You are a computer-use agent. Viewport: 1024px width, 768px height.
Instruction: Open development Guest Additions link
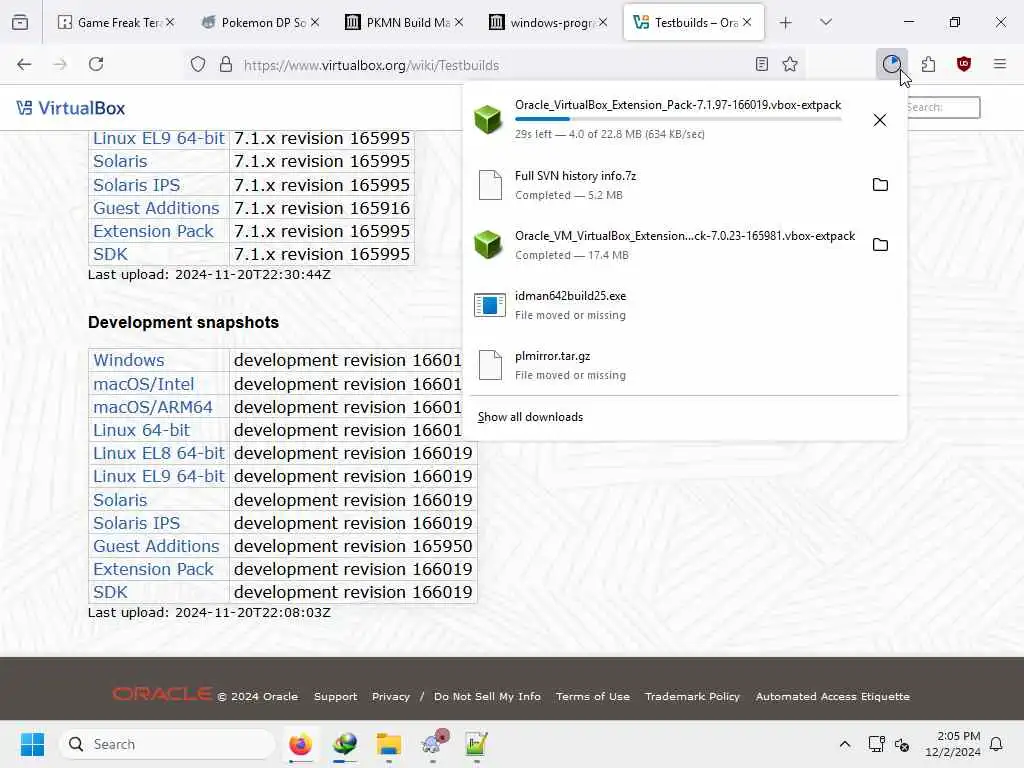(x=156, y=546)
